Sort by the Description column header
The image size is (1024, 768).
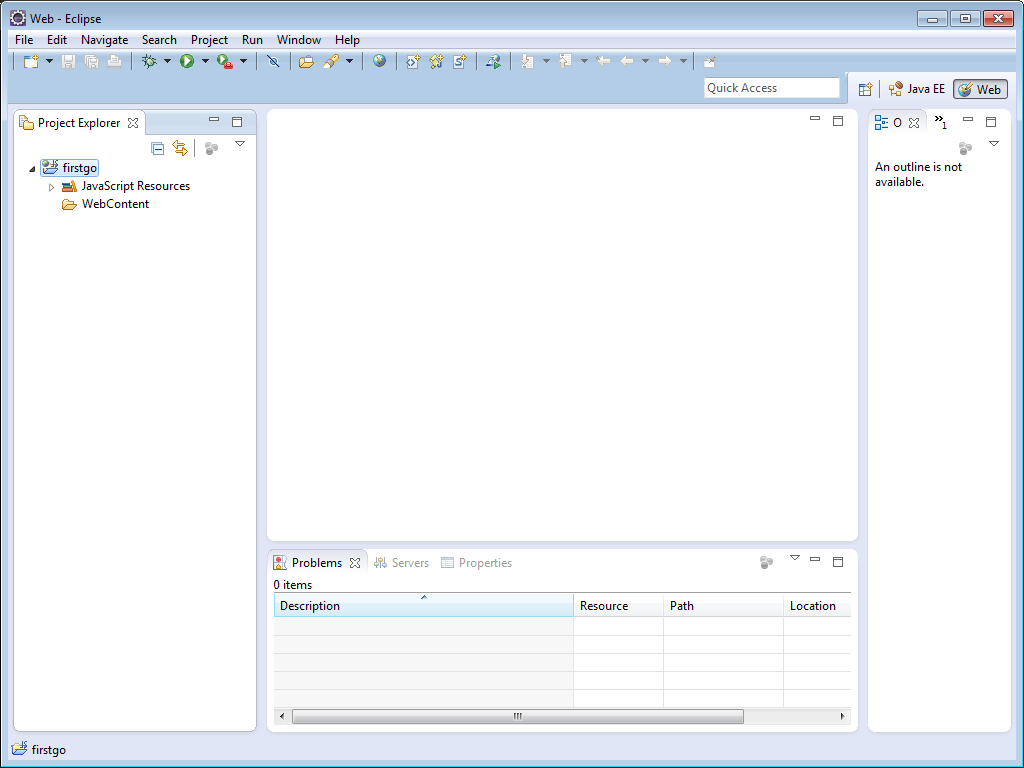tap(423, 605)
